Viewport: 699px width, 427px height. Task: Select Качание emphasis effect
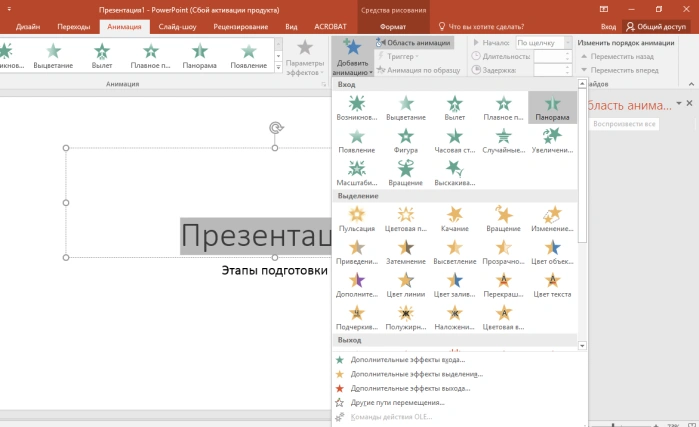tap(455, 219)
